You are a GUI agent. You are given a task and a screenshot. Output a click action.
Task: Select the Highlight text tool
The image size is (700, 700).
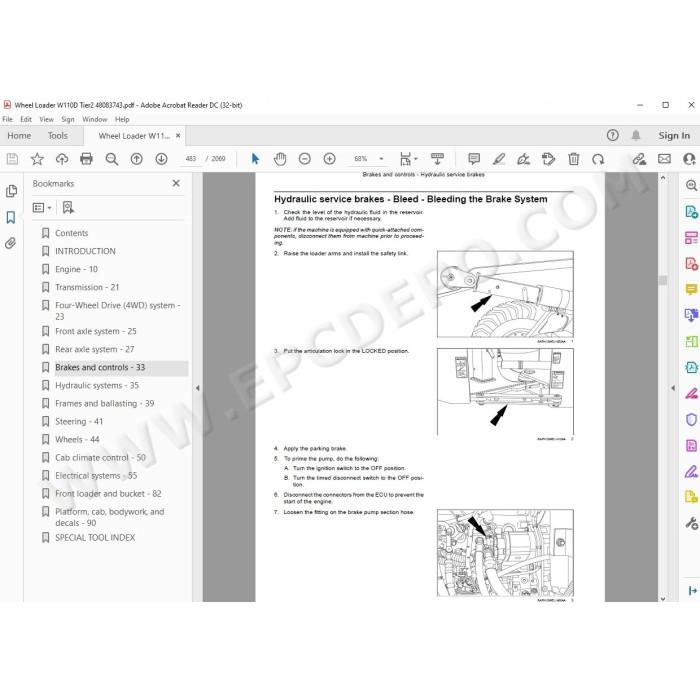(x=499, y=158)
